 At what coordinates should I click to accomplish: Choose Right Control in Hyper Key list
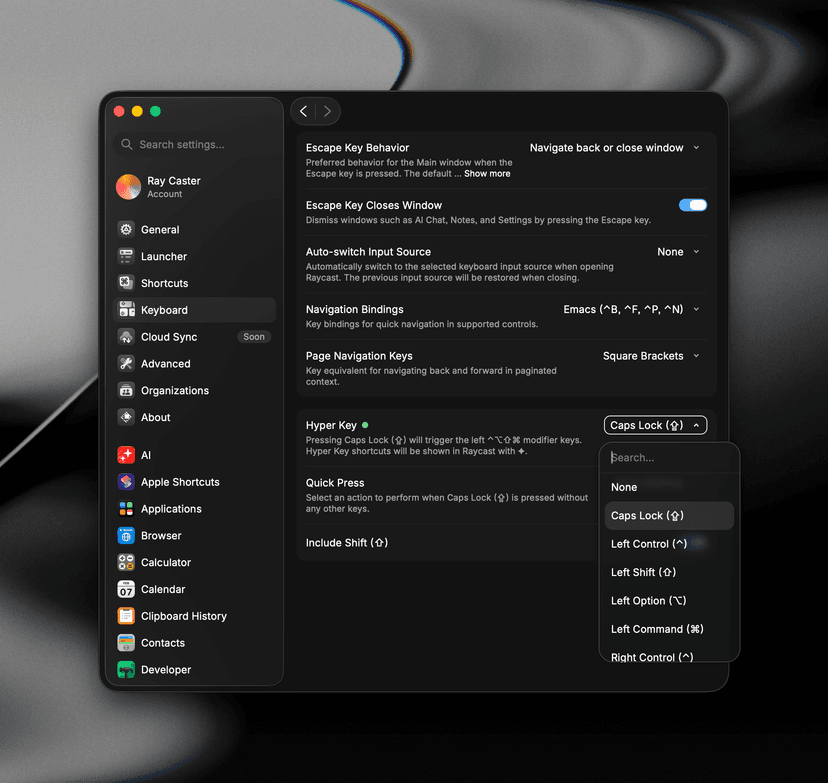(x=669, y=656)
